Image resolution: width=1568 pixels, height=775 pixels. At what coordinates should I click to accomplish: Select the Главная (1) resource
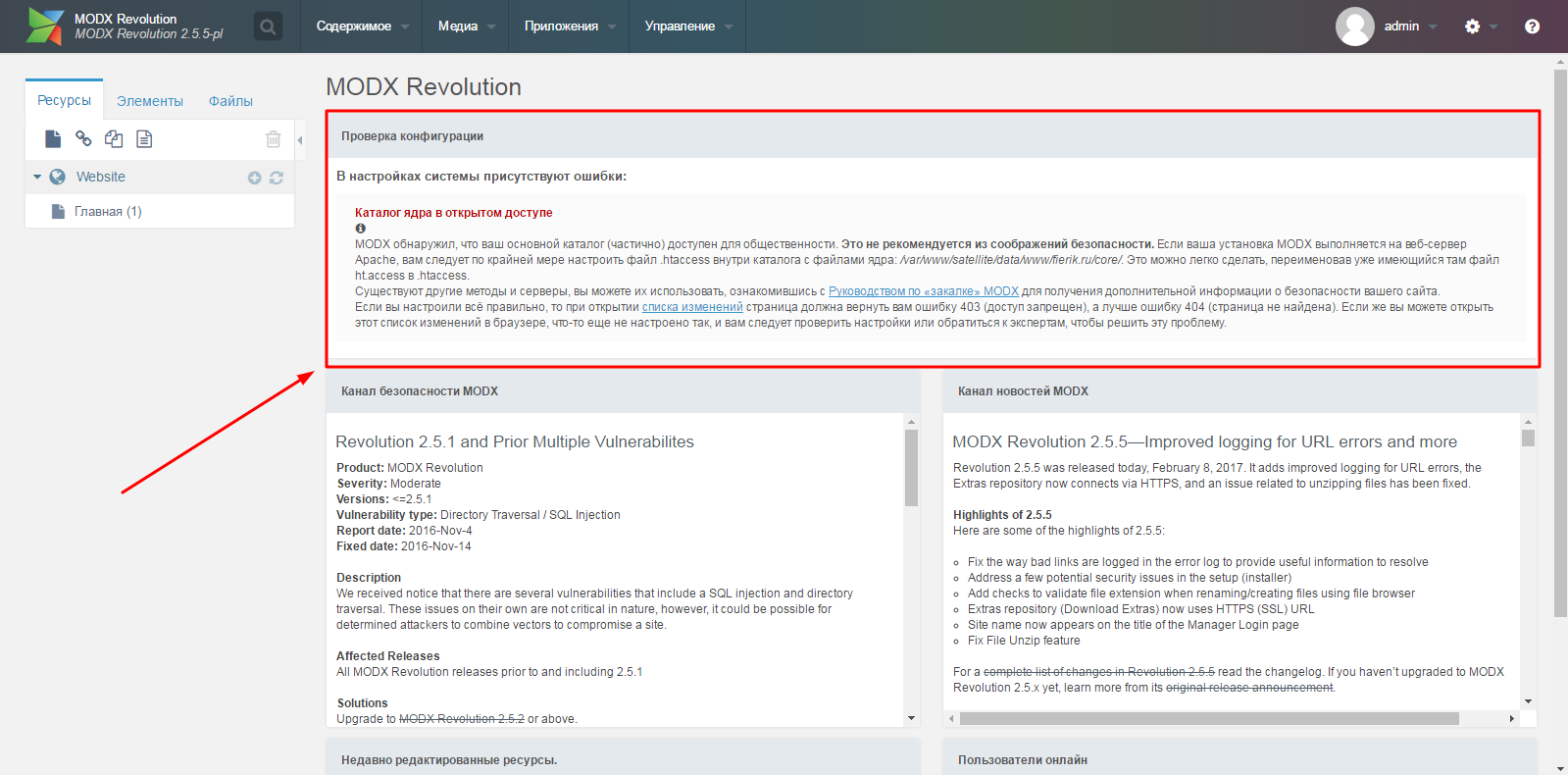coord(108,211)
